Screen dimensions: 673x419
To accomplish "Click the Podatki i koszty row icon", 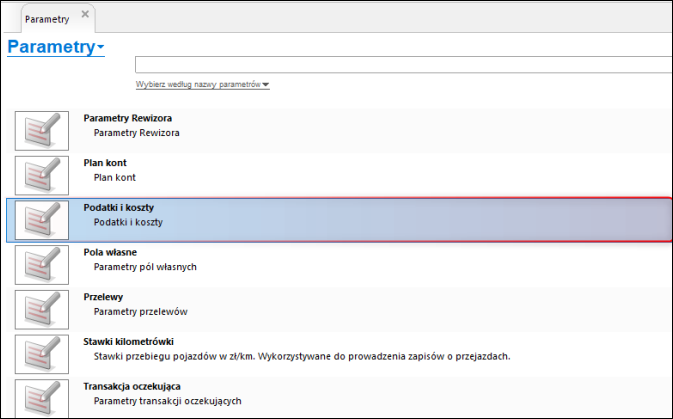I will pos(42,220).
